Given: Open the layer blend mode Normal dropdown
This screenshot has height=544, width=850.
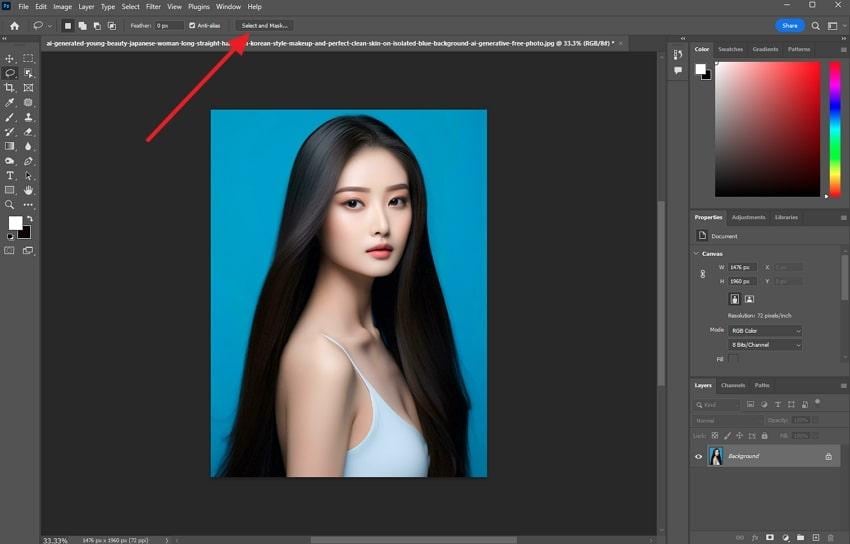Looking at the screenshot, I should (727, 420).
